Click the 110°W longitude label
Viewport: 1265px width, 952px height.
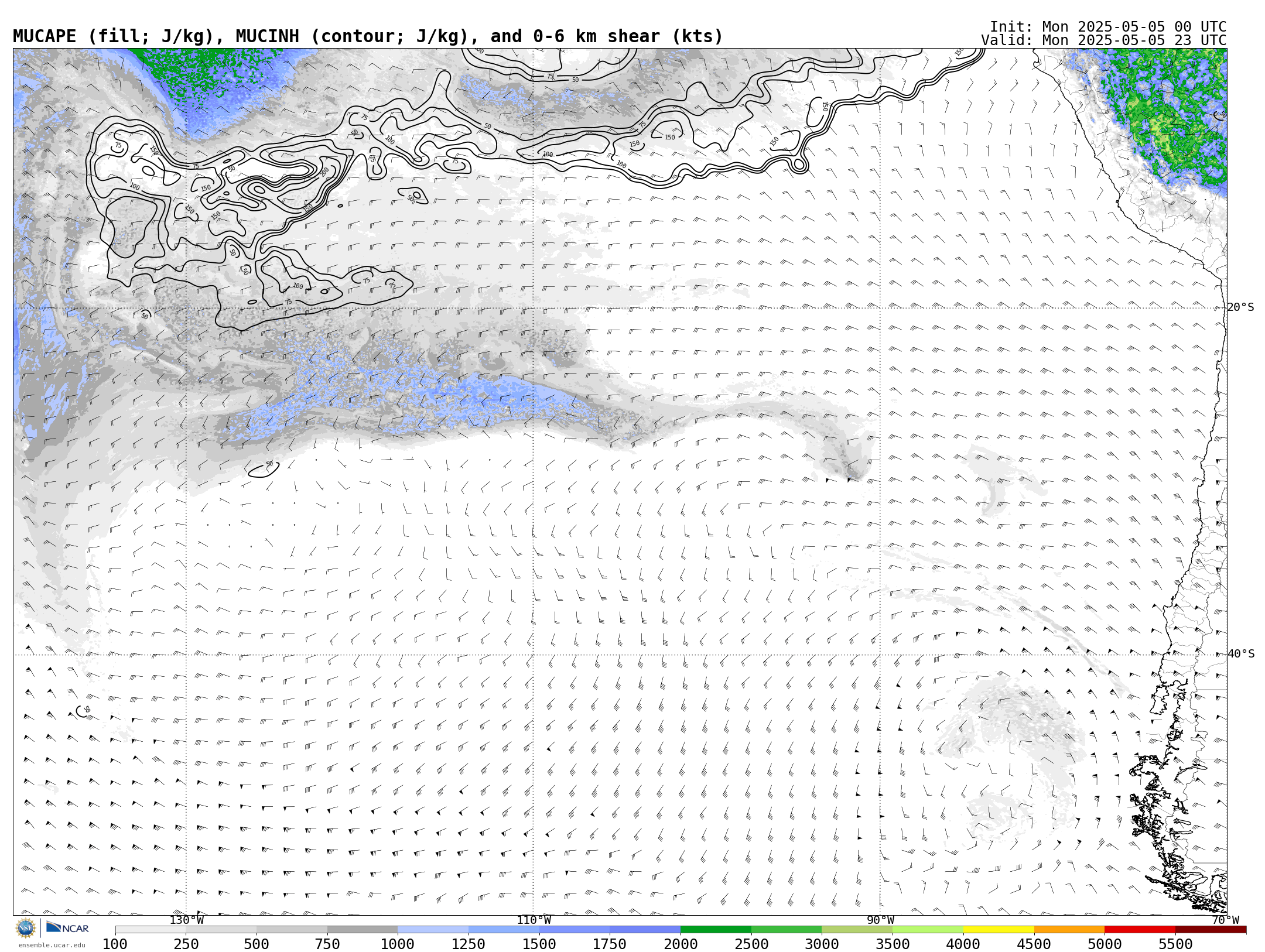[534, 920]
